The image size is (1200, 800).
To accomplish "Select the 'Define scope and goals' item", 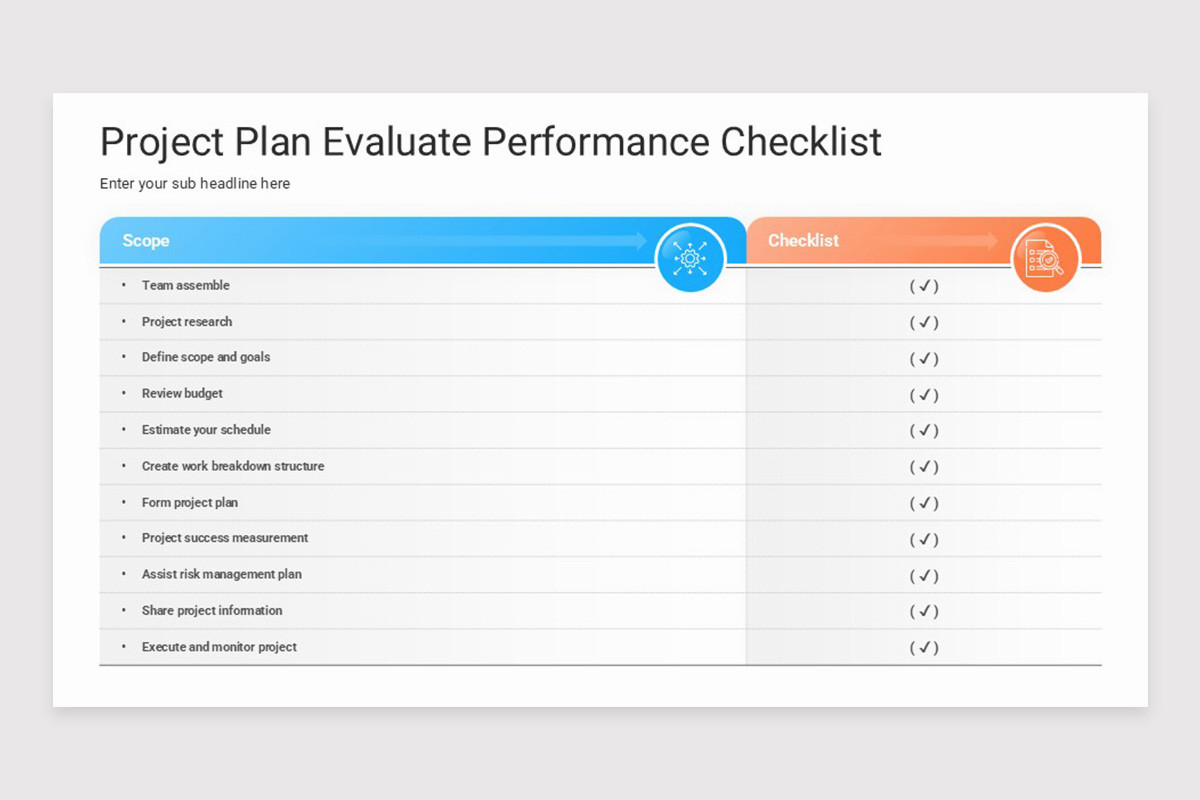I will (x=206, y=357).
